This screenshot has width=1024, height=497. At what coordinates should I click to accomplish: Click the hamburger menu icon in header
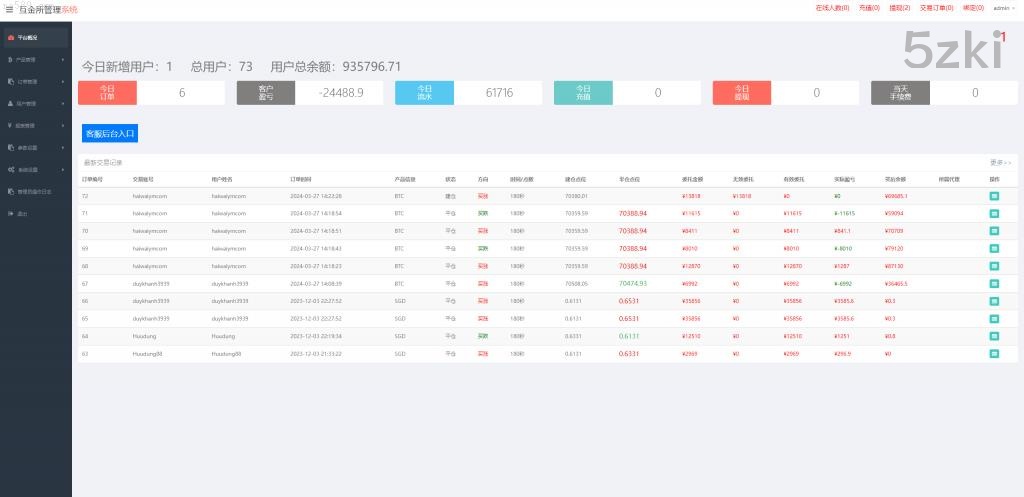click(9, 9)
